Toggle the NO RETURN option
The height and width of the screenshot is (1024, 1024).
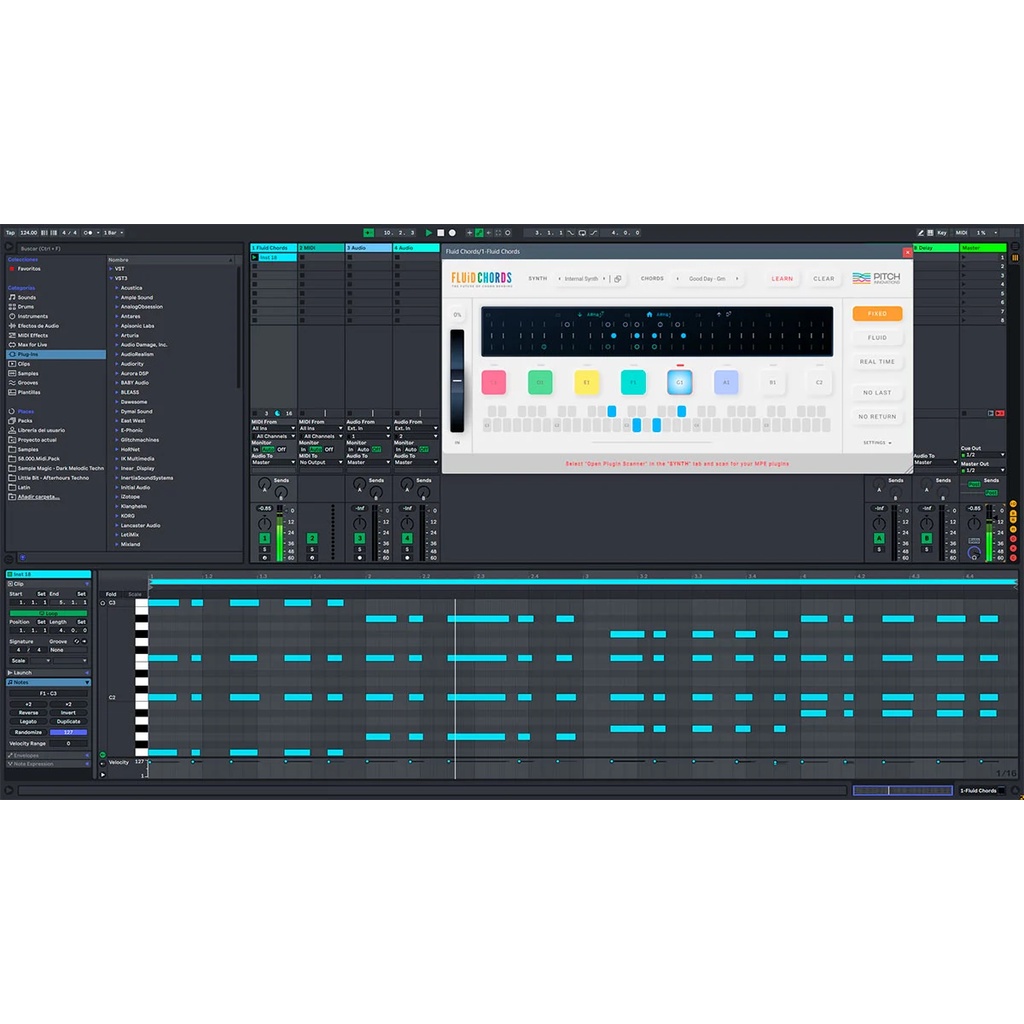877,416
